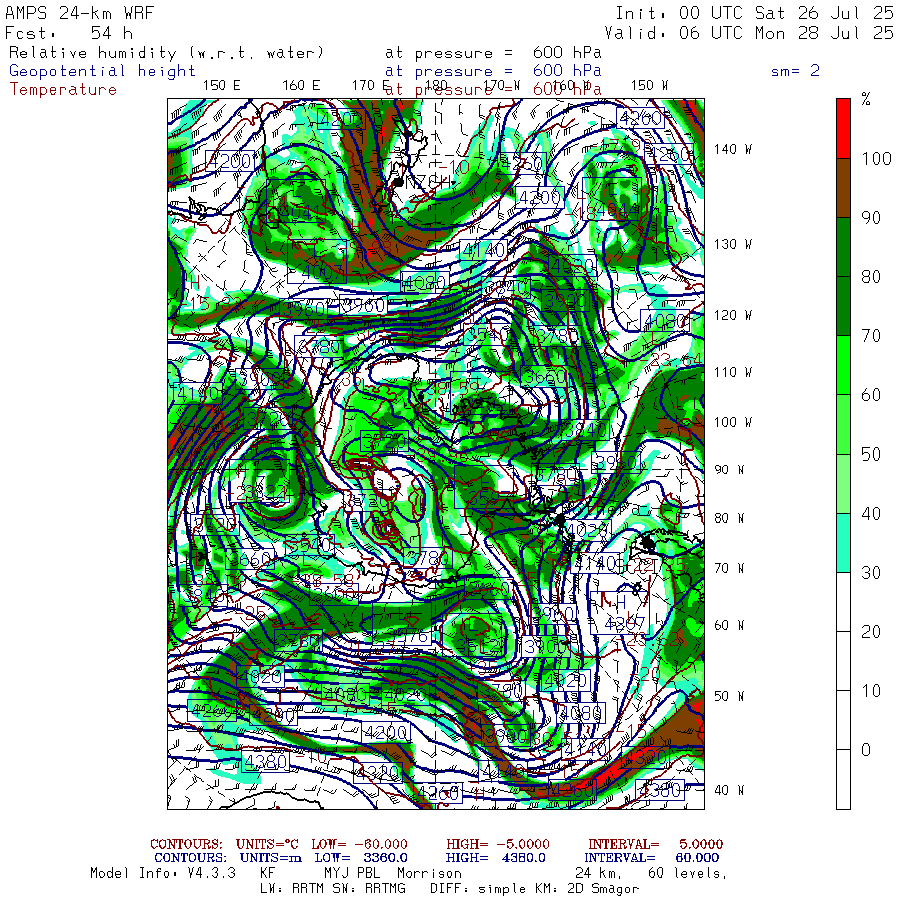The width and height of the screenshot is (900, 900).
Task: Click the red 'LOW= -60.000' contour text
Action: (x=359, y=844)
